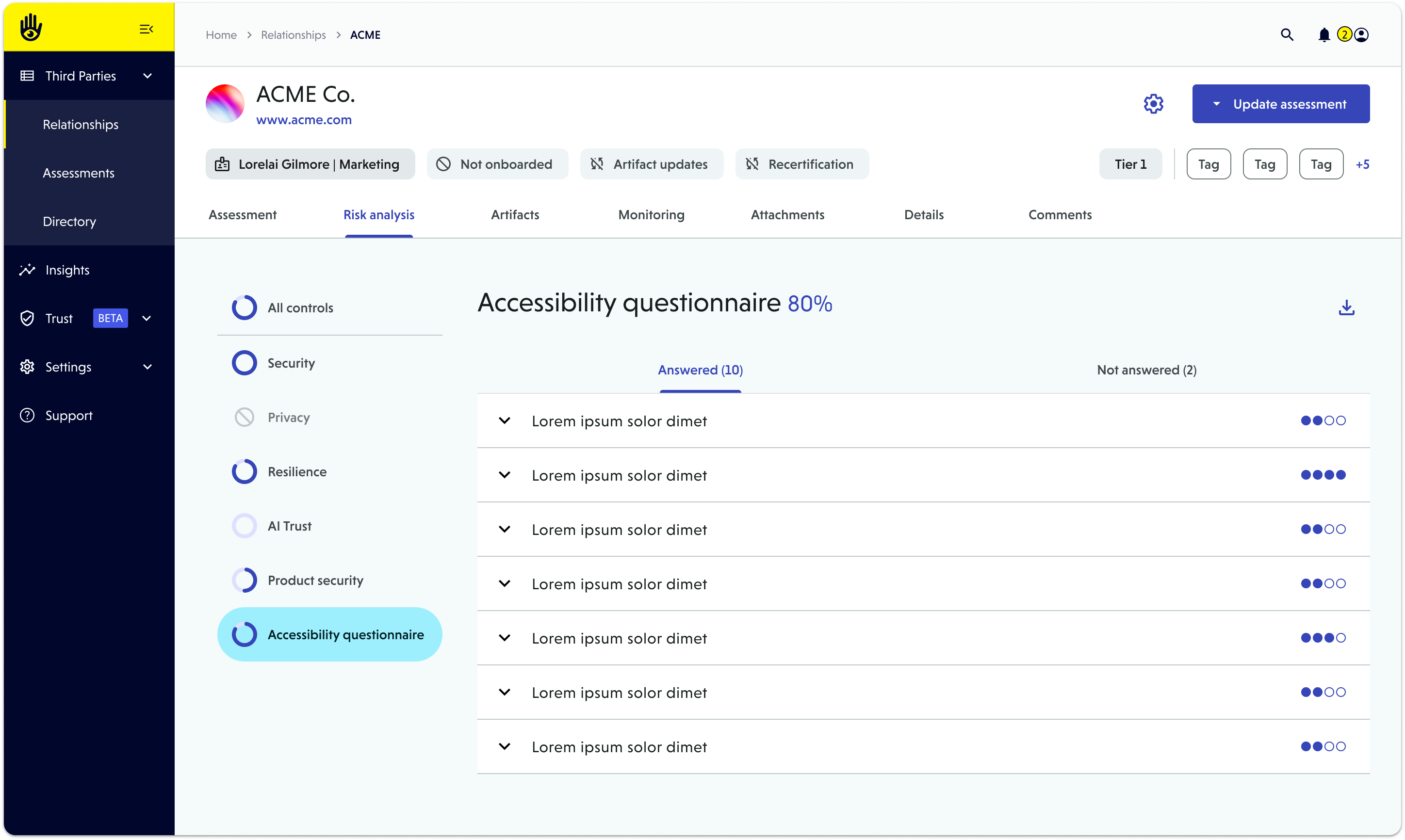Switch to the Not answered (2) tab
The height and width of the screenshot is (840, 1405).
tap(1146, 370)
